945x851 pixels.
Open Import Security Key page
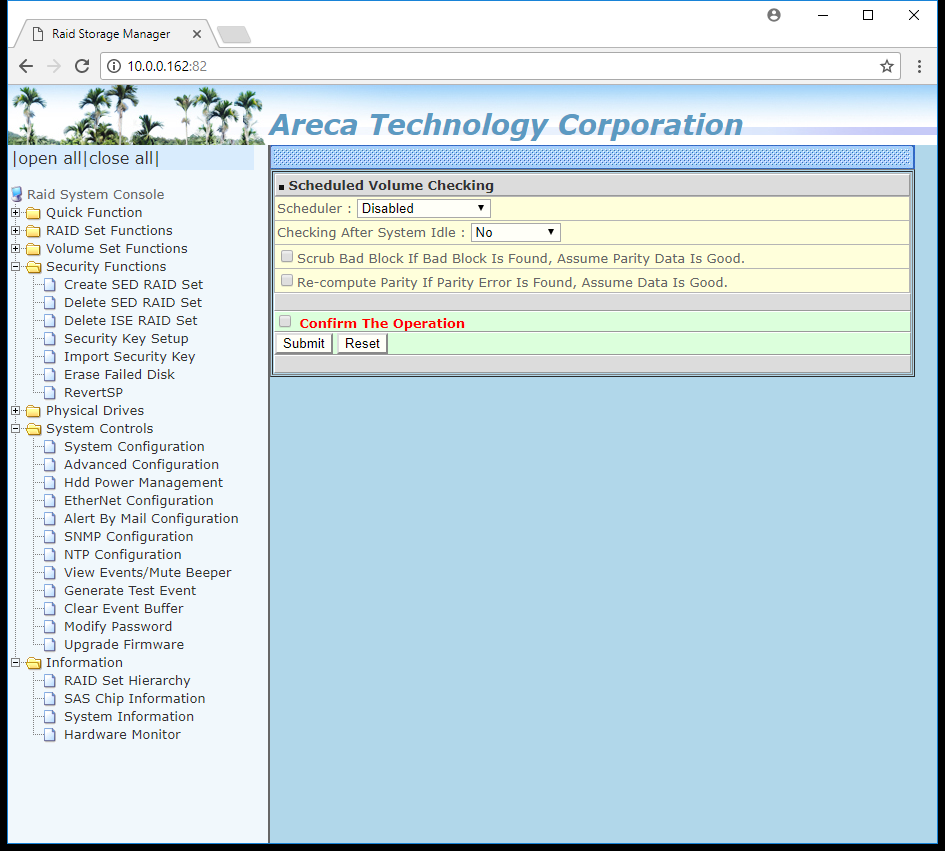coord(130,357)
